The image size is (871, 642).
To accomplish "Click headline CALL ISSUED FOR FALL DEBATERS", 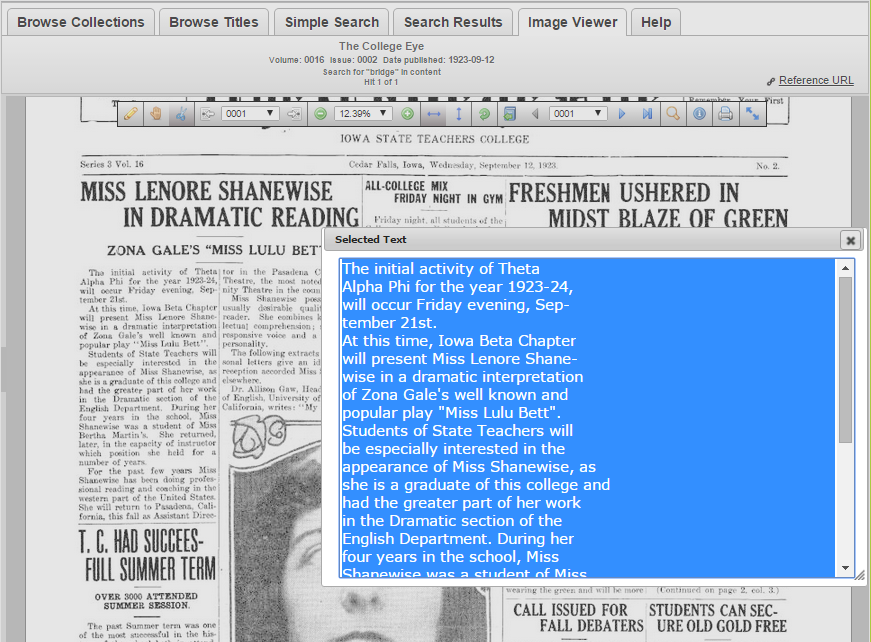I will click(x=578, y=618).
